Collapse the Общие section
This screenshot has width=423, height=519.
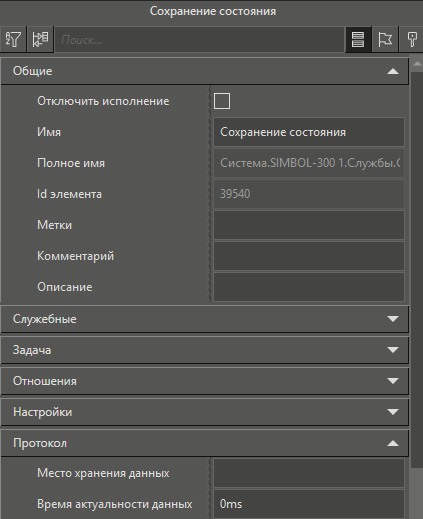(x=205, y=71)
